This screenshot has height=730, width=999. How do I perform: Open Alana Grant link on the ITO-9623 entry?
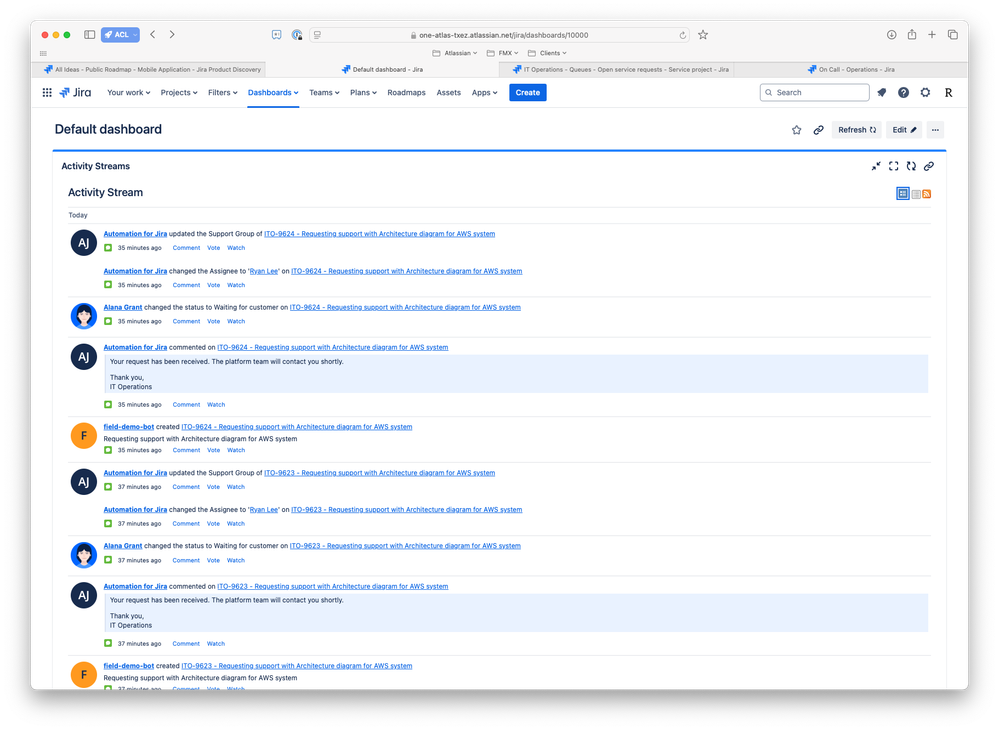122,546
